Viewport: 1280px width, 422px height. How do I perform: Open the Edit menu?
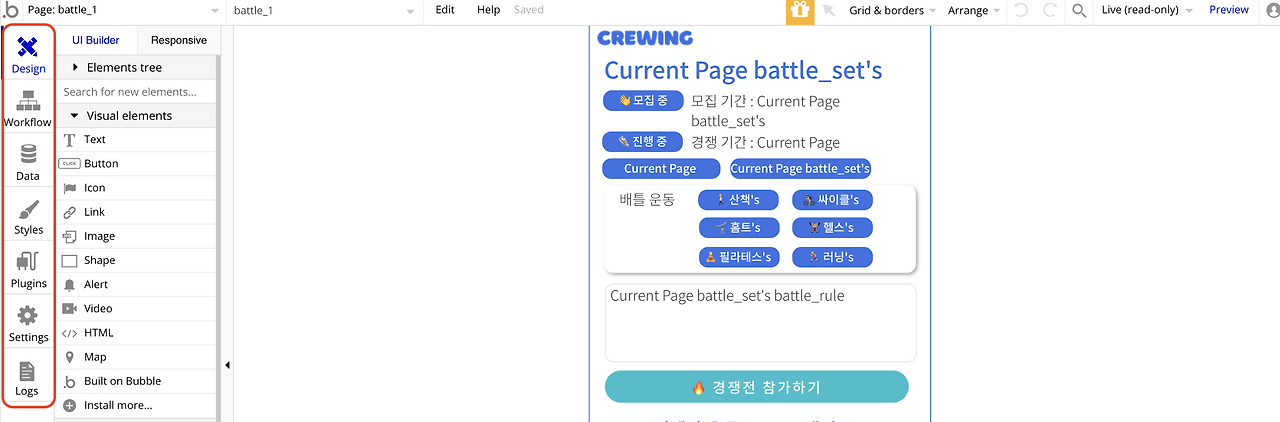pyautogui.click(x=445, y=10)
